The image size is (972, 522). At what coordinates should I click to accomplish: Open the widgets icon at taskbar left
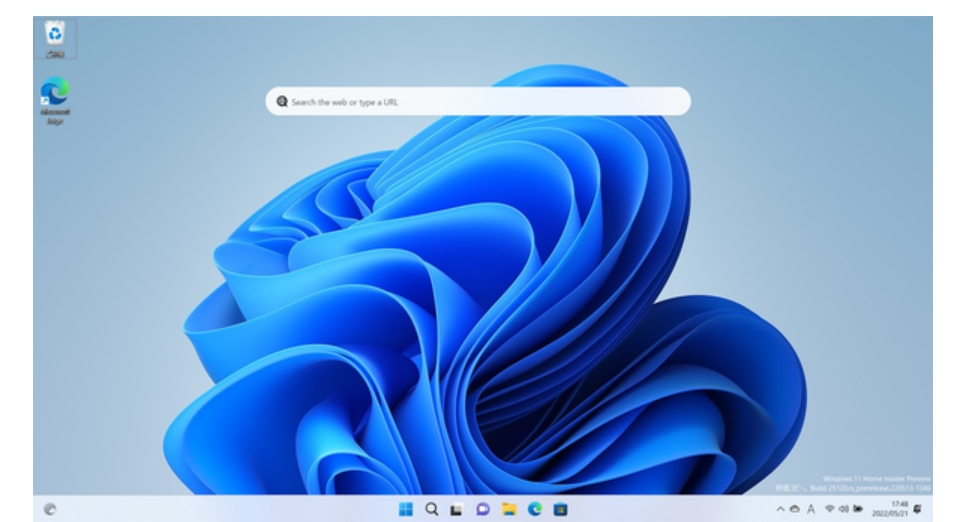click(x=50, y=509)
